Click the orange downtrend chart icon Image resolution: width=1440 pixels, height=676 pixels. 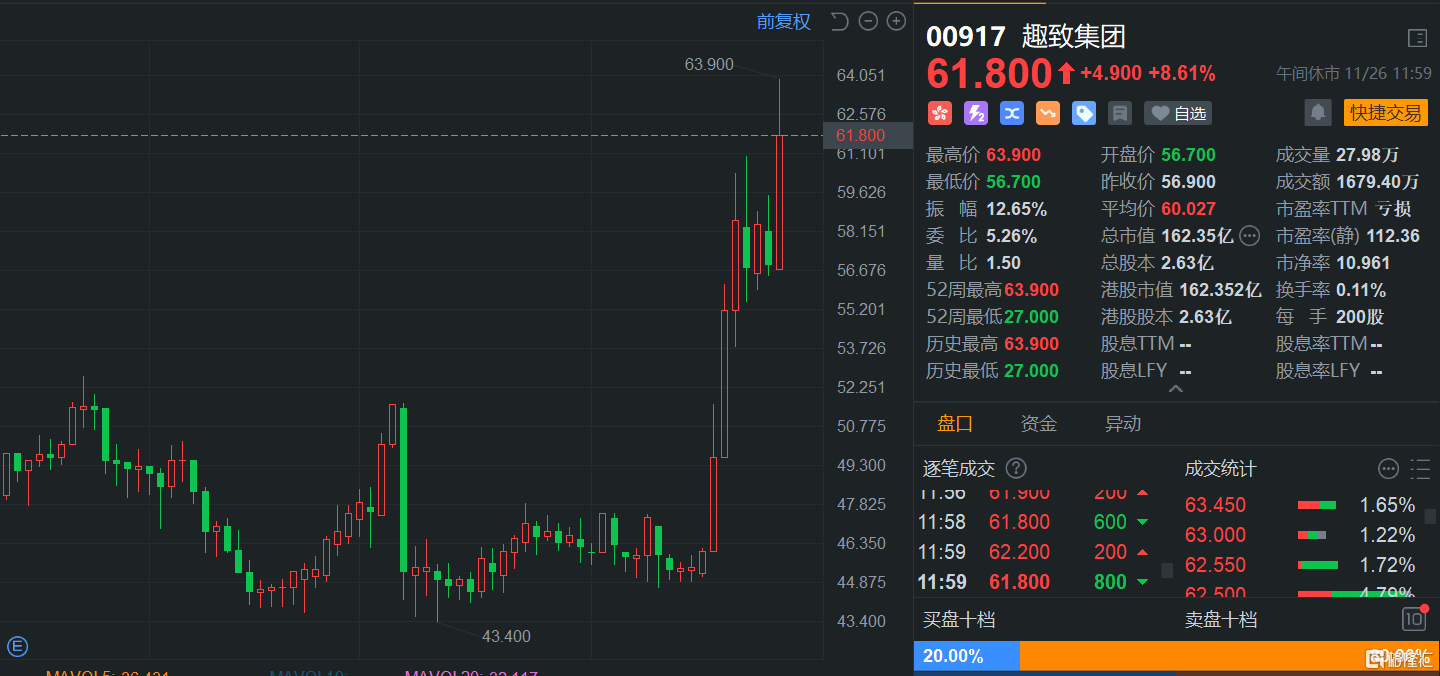(1048, 113)
